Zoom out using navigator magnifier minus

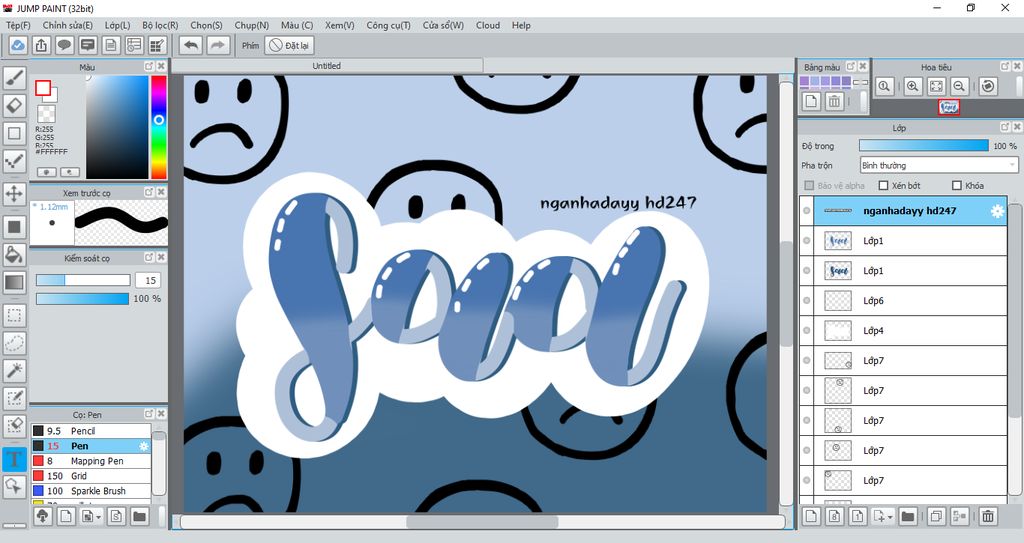pyautogui.click(x=959, y=86)
